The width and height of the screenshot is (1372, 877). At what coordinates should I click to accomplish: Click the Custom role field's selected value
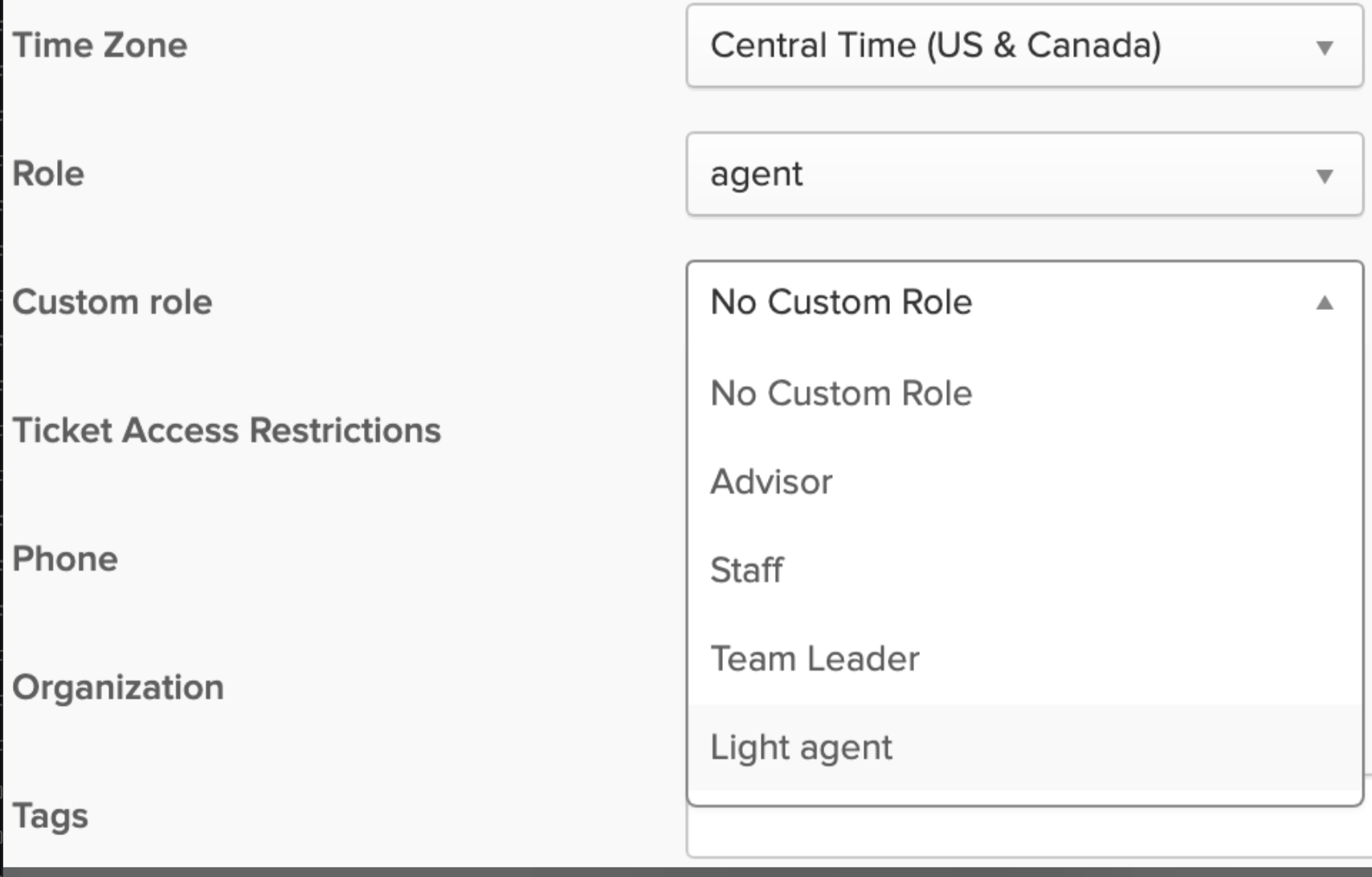841,303
